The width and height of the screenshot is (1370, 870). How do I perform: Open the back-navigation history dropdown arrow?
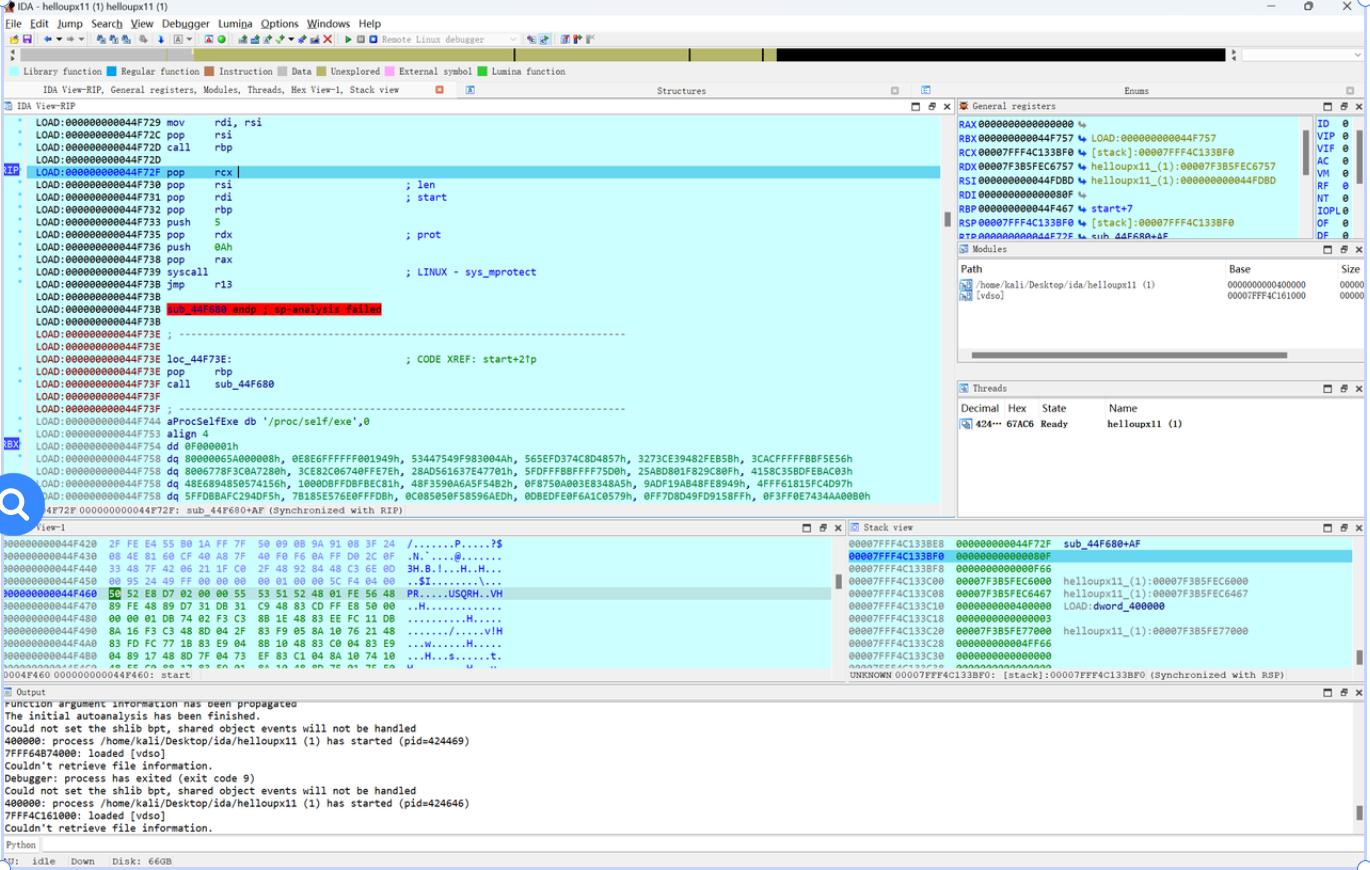(x=59, y=39)
